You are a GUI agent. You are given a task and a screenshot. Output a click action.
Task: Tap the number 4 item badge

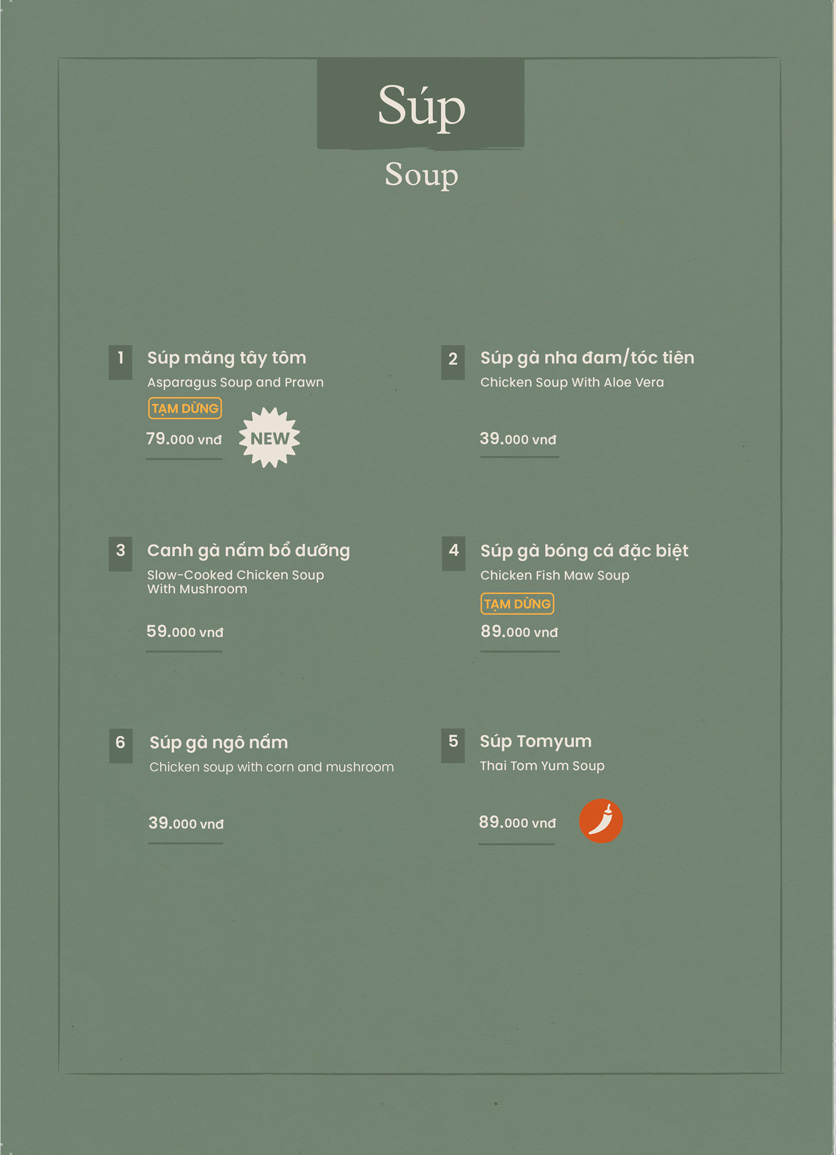453,553
